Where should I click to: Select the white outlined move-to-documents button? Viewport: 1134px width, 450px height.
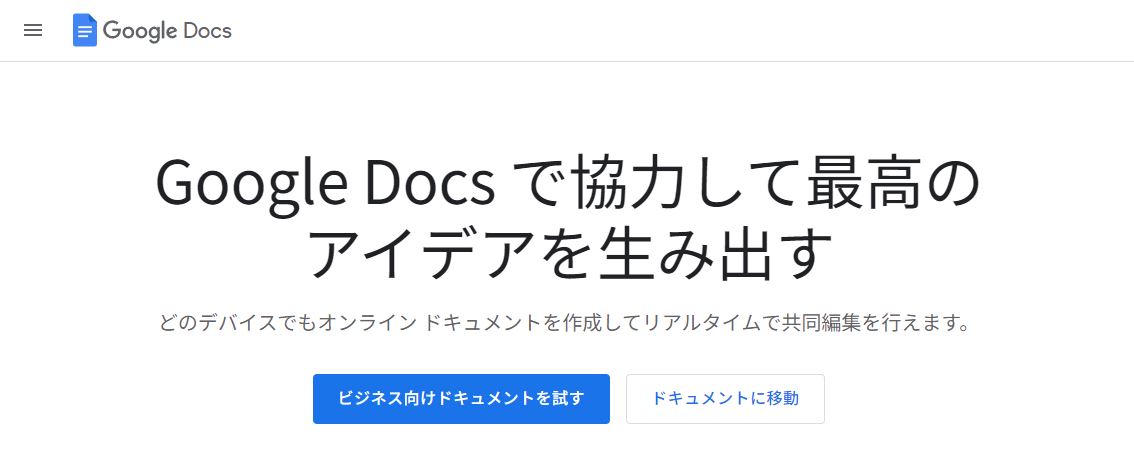(x=725, y=399)
